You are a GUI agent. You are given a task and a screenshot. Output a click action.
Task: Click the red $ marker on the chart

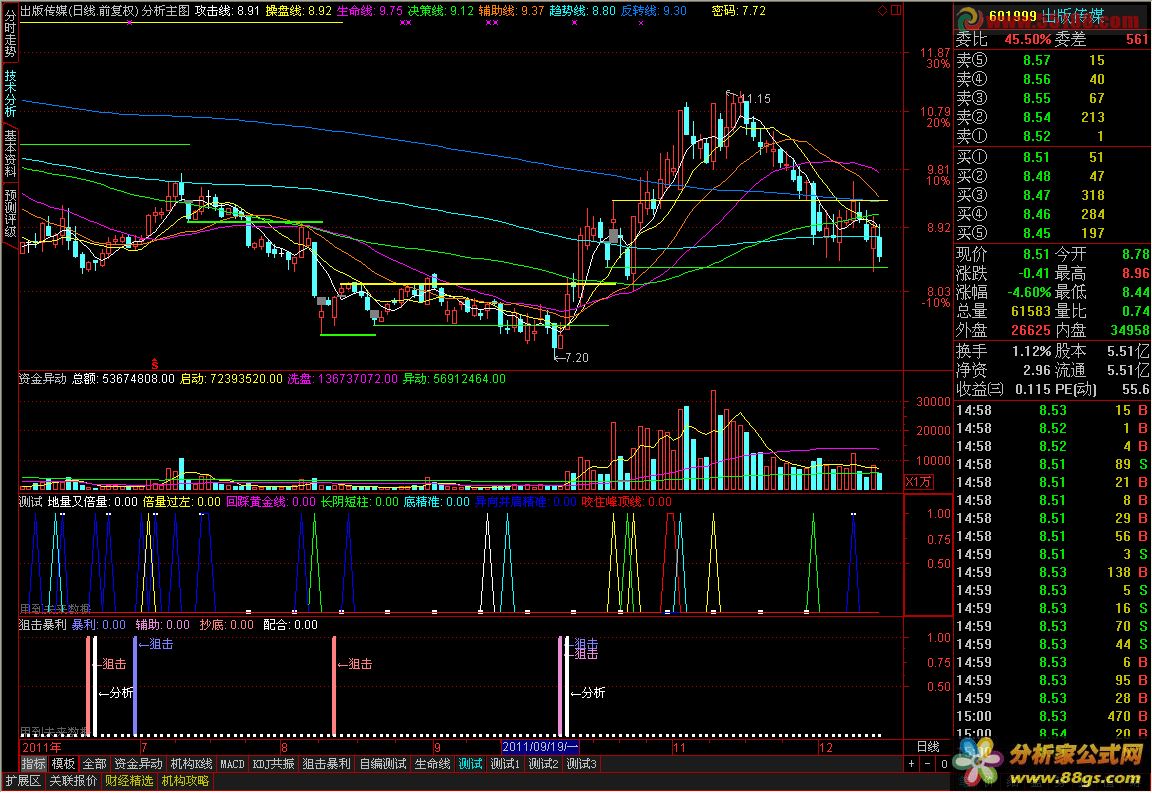pos(154,364)
